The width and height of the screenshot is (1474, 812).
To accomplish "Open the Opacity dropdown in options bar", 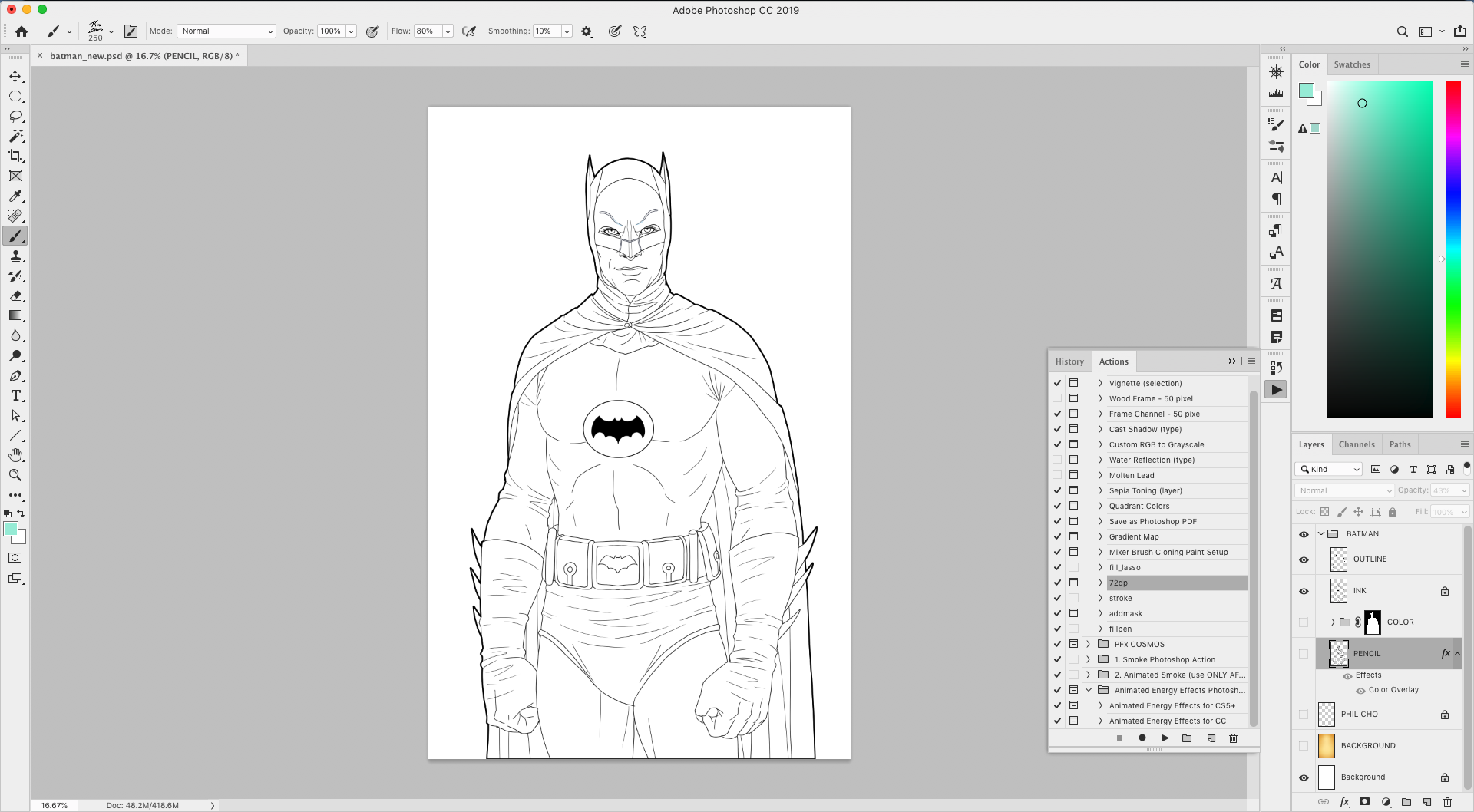I will coord(351,31).
